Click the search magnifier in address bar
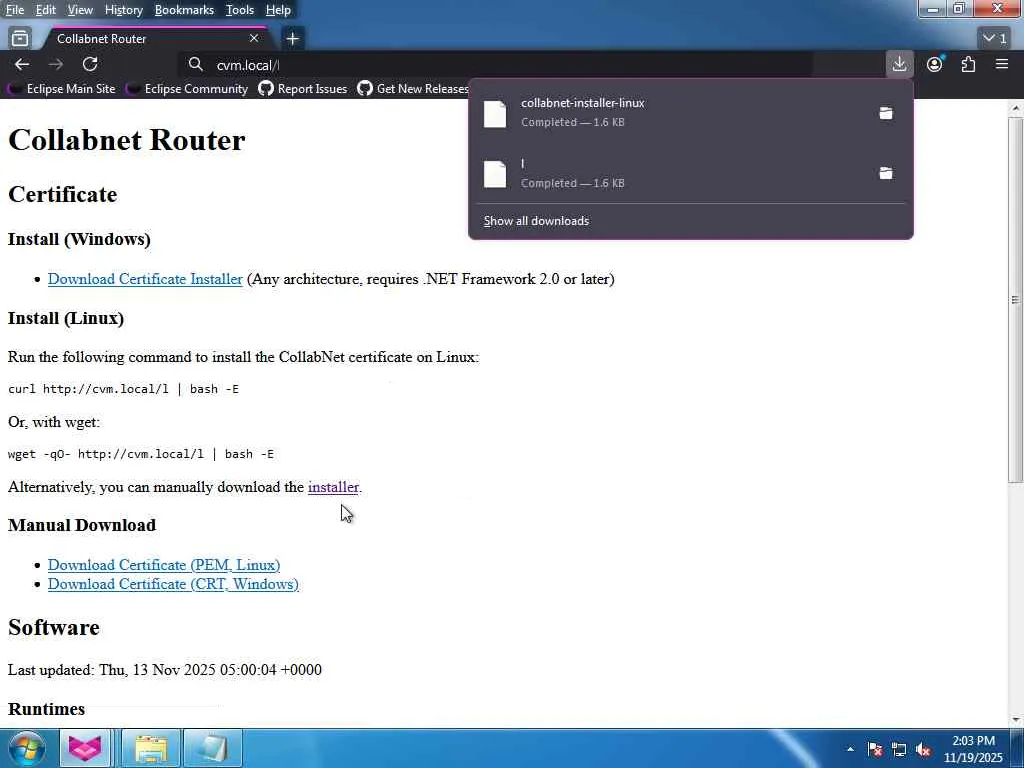 click(195, 64)
